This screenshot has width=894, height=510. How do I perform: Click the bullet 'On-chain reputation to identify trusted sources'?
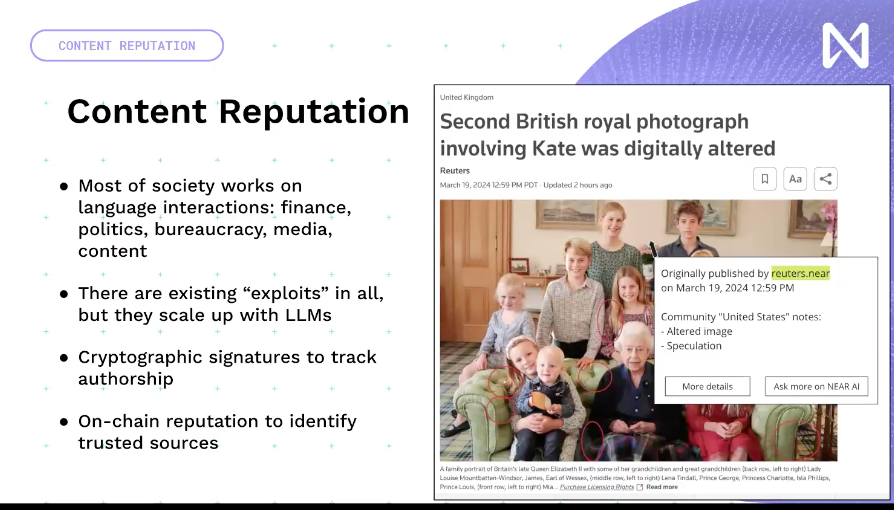(x=217, y=432)
